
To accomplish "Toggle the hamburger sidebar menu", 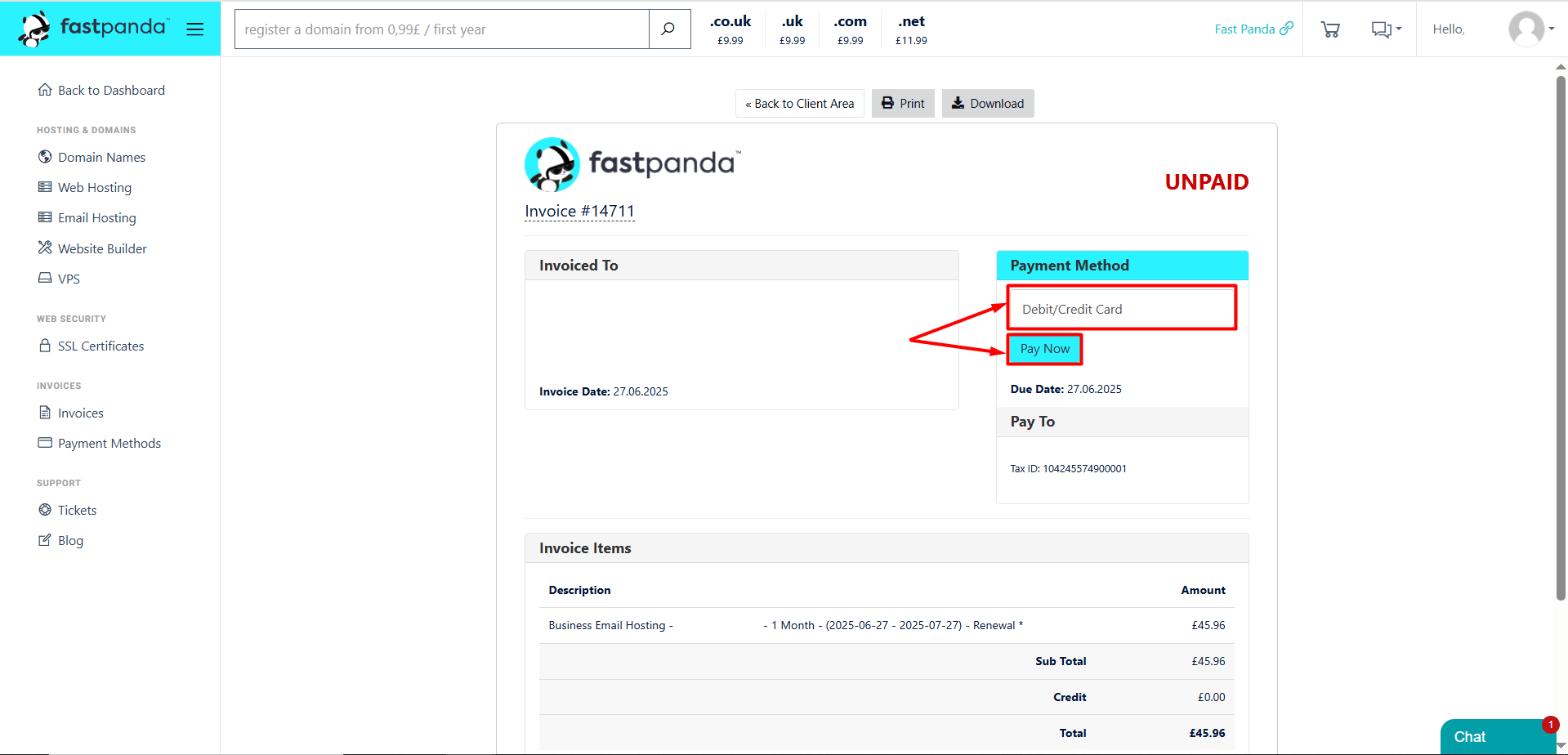I will [195, 29].
